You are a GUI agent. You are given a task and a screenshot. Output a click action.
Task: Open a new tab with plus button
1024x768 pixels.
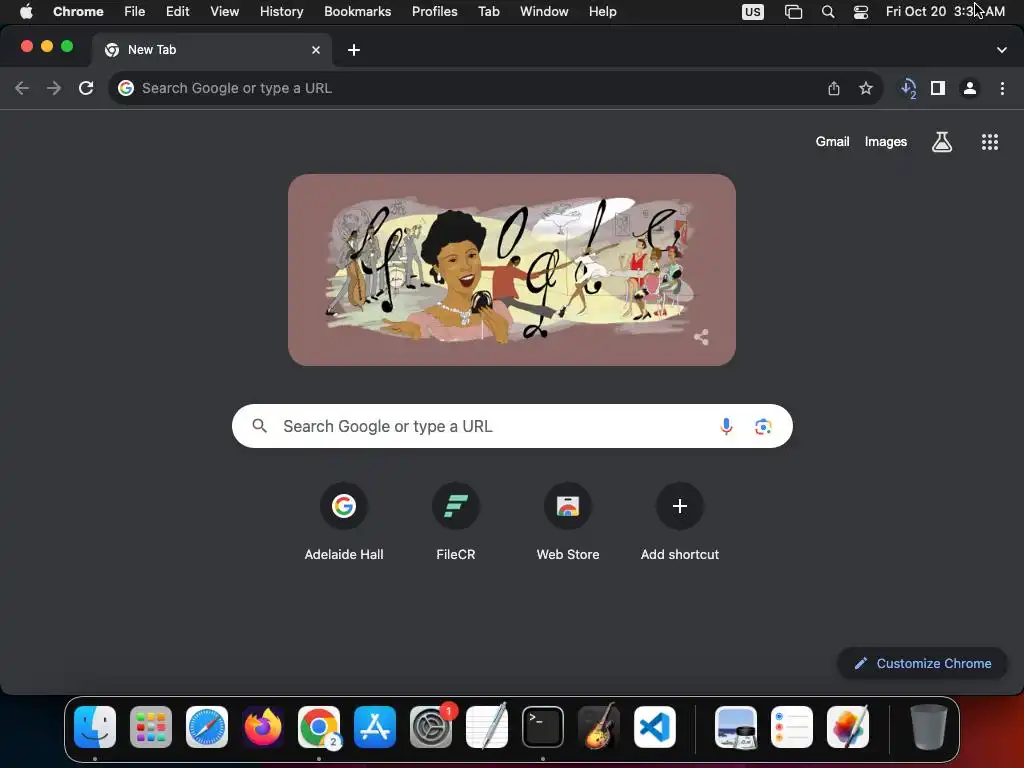coord(354,50)
